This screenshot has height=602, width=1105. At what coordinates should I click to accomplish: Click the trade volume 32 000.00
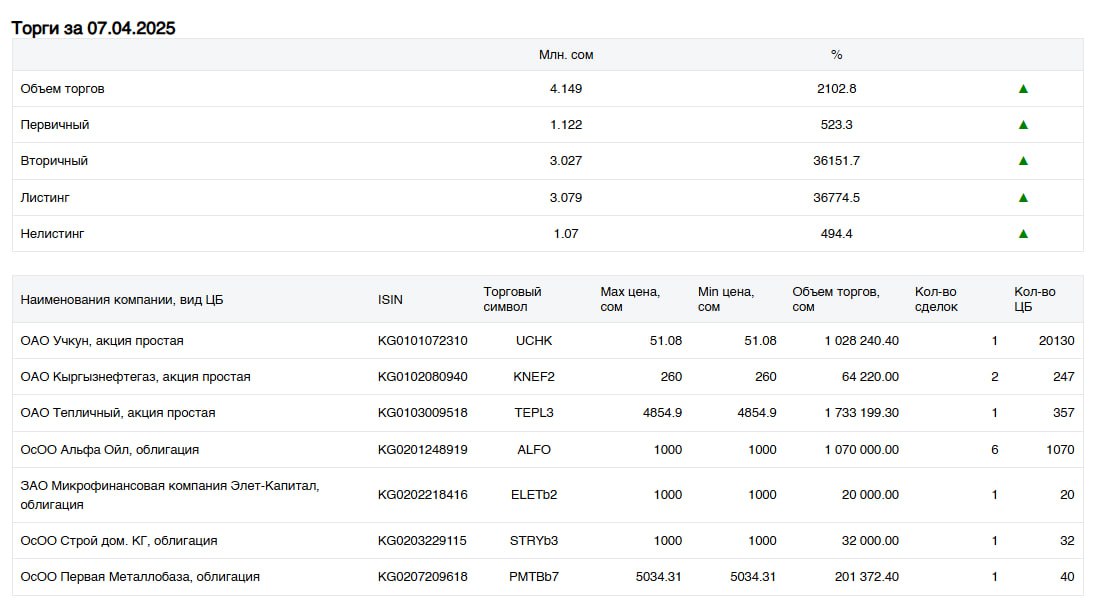[870, 541]
